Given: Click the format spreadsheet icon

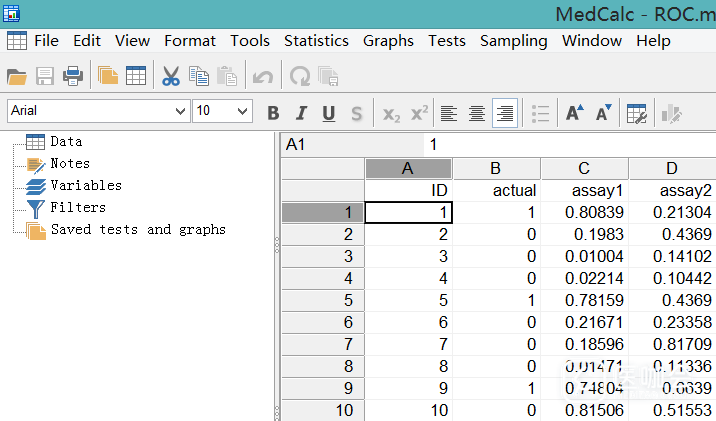Looking at the screenshot, I should pos(637,113).
